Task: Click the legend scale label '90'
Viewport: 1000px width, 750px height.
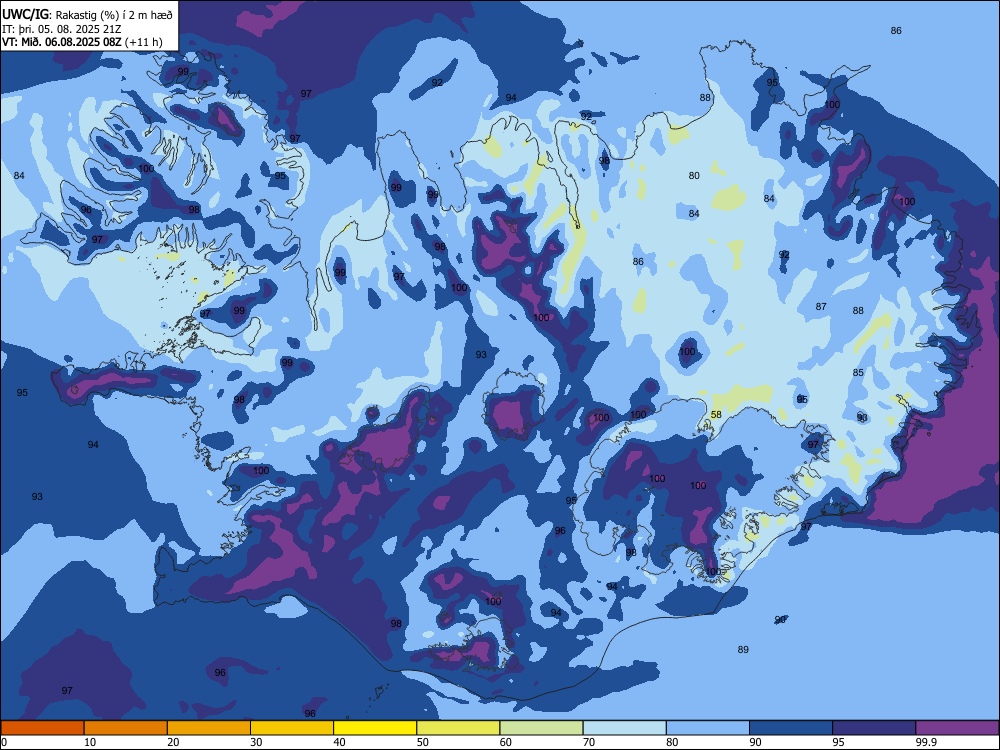Action: pos(755,742)
